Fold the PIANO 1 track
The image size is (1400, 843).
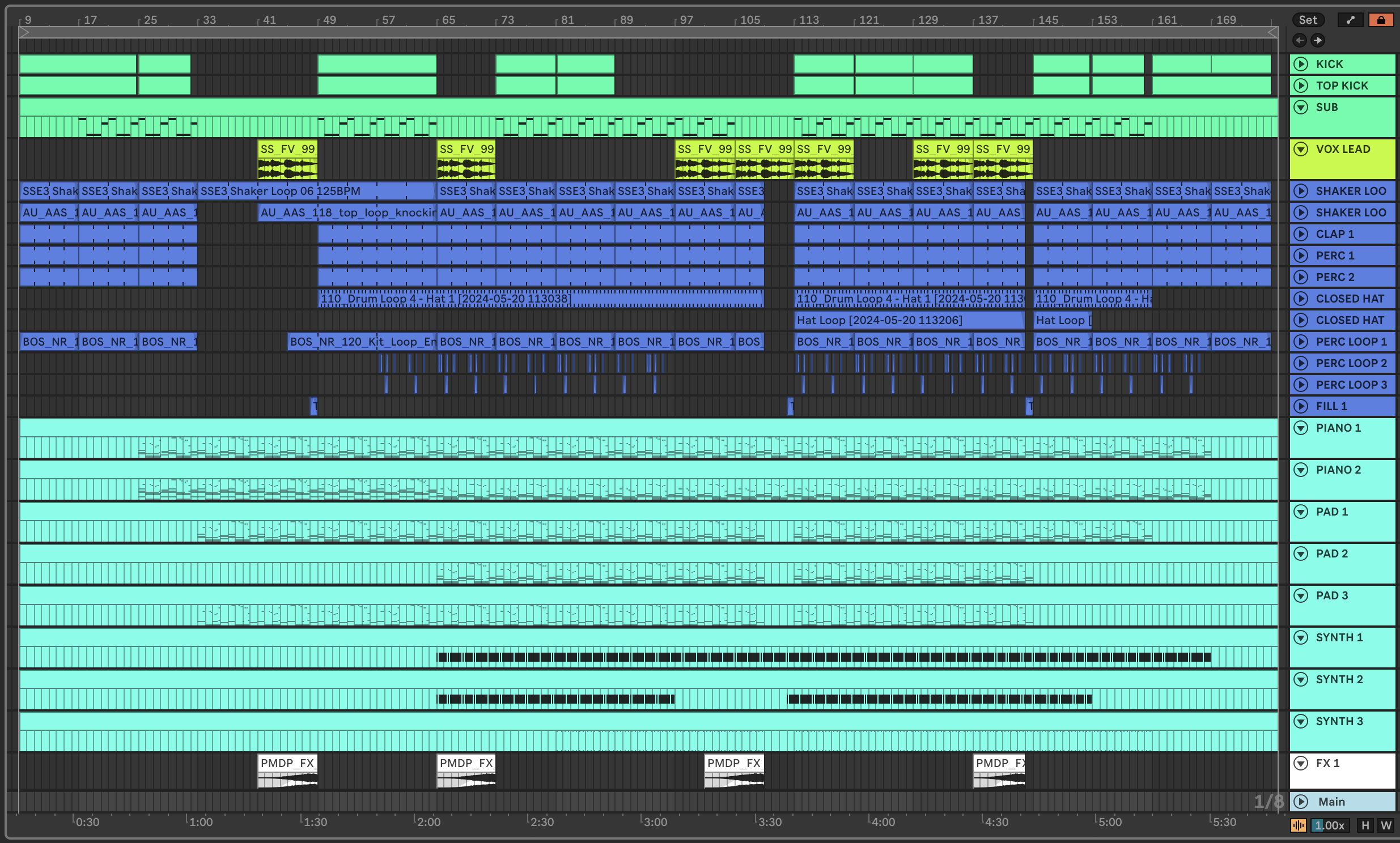pos(1301,428)
